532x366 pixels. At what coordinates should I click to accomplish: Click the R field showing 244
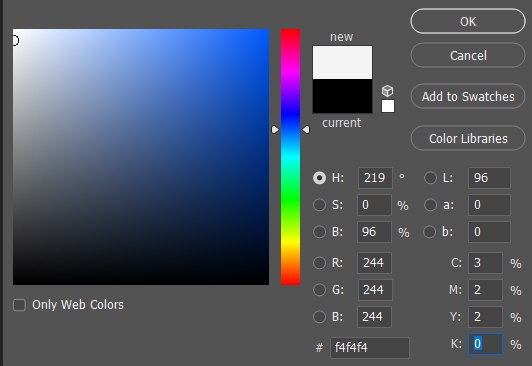tap(374, 263)
